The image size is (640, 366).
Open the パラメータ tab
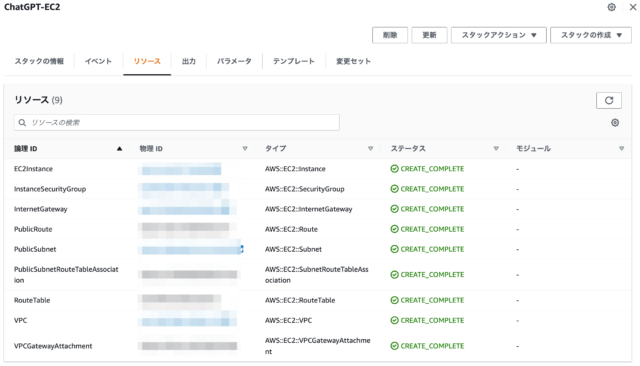pyautogui.click(x=234, y=61)
